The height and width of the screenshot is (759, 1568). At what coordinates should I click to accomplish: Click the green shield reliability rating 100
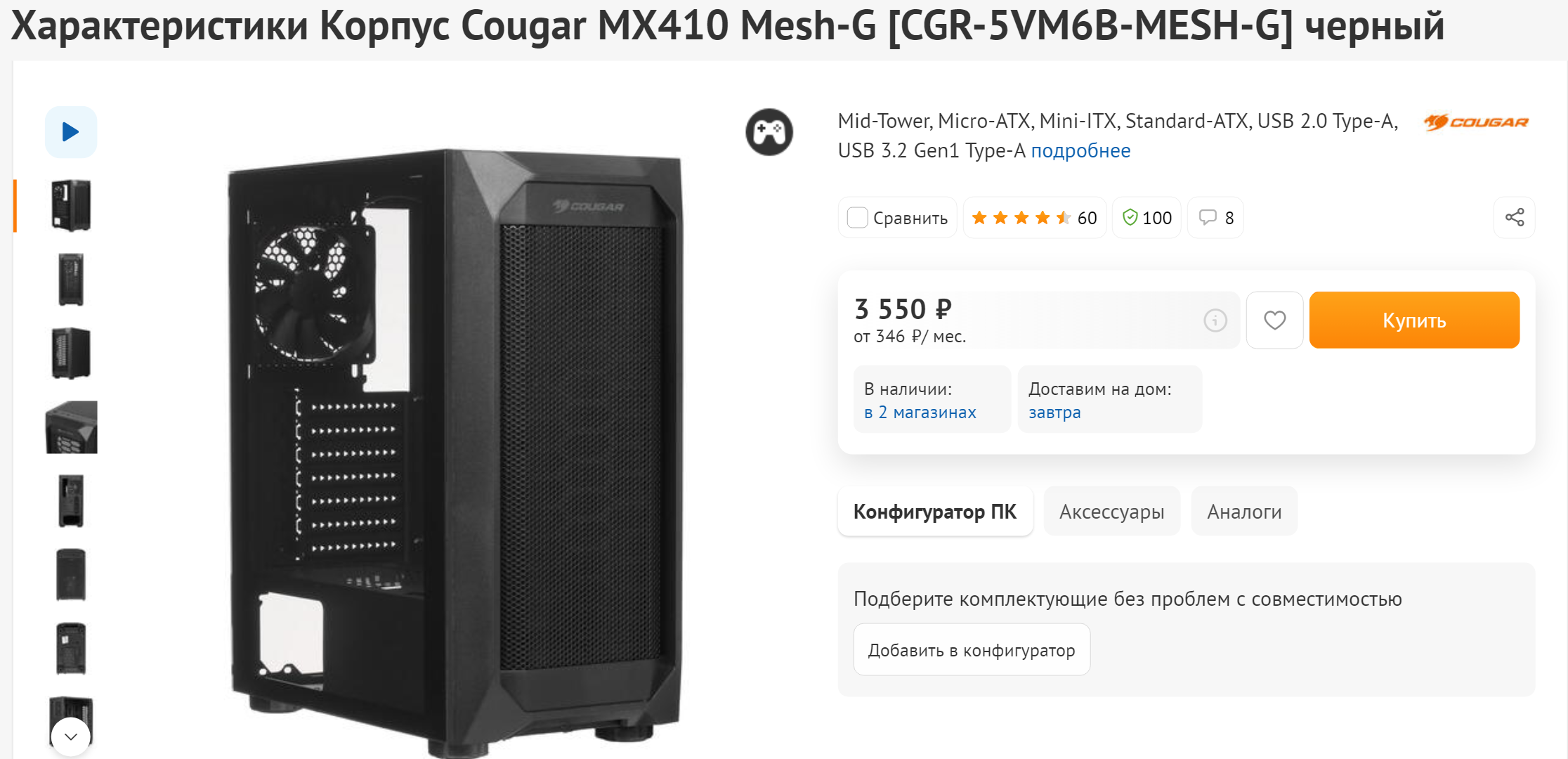tap(1146, 218)
